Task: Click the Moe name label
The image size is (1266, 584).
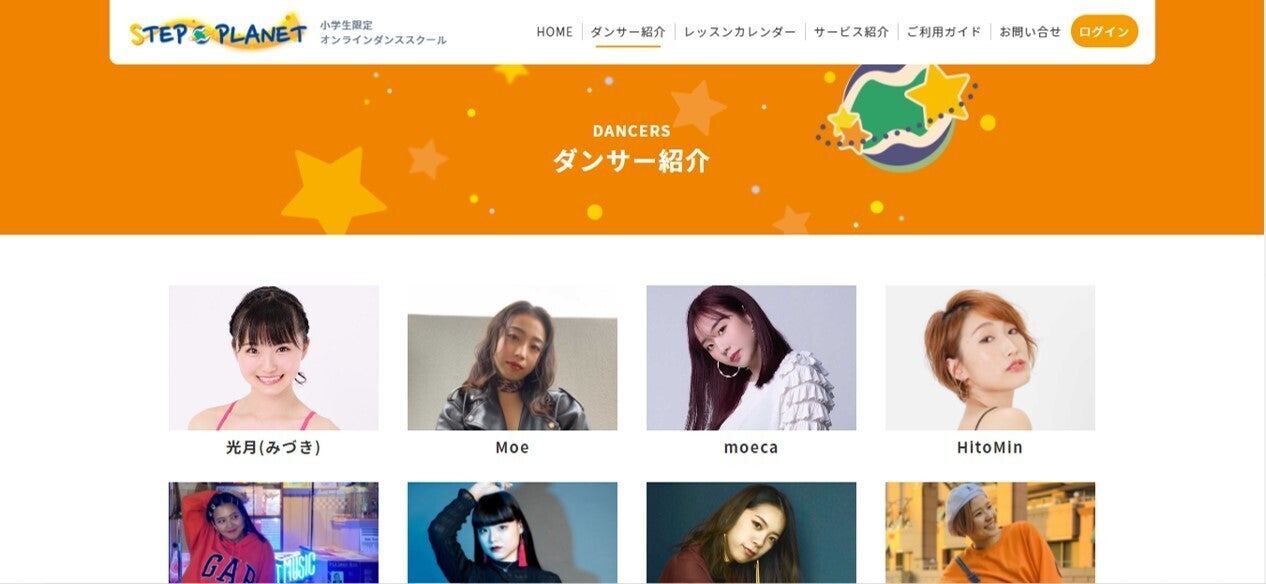Action: 512,447
